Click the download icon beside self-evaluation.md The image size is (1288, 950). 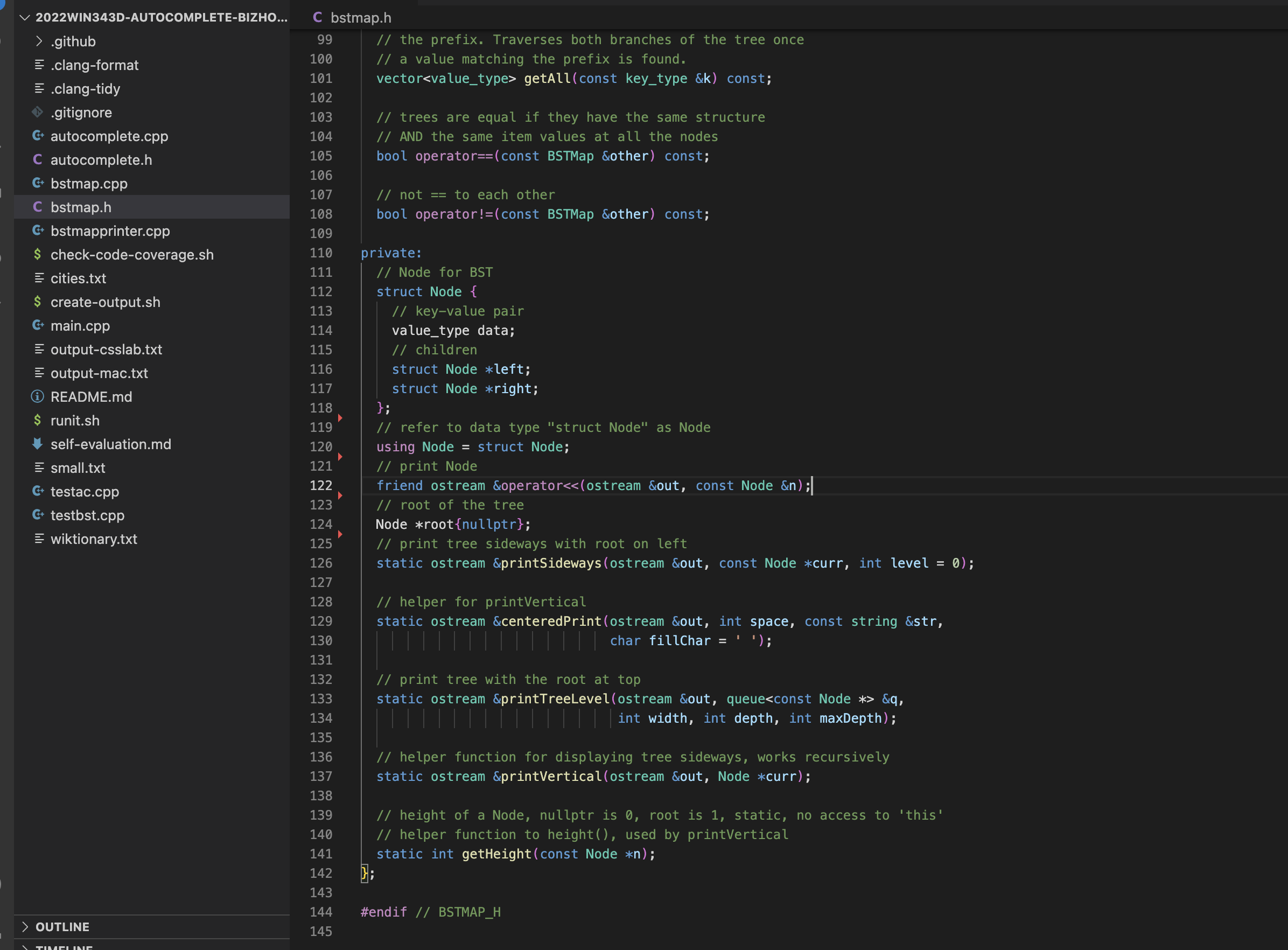tap(38, 444)
